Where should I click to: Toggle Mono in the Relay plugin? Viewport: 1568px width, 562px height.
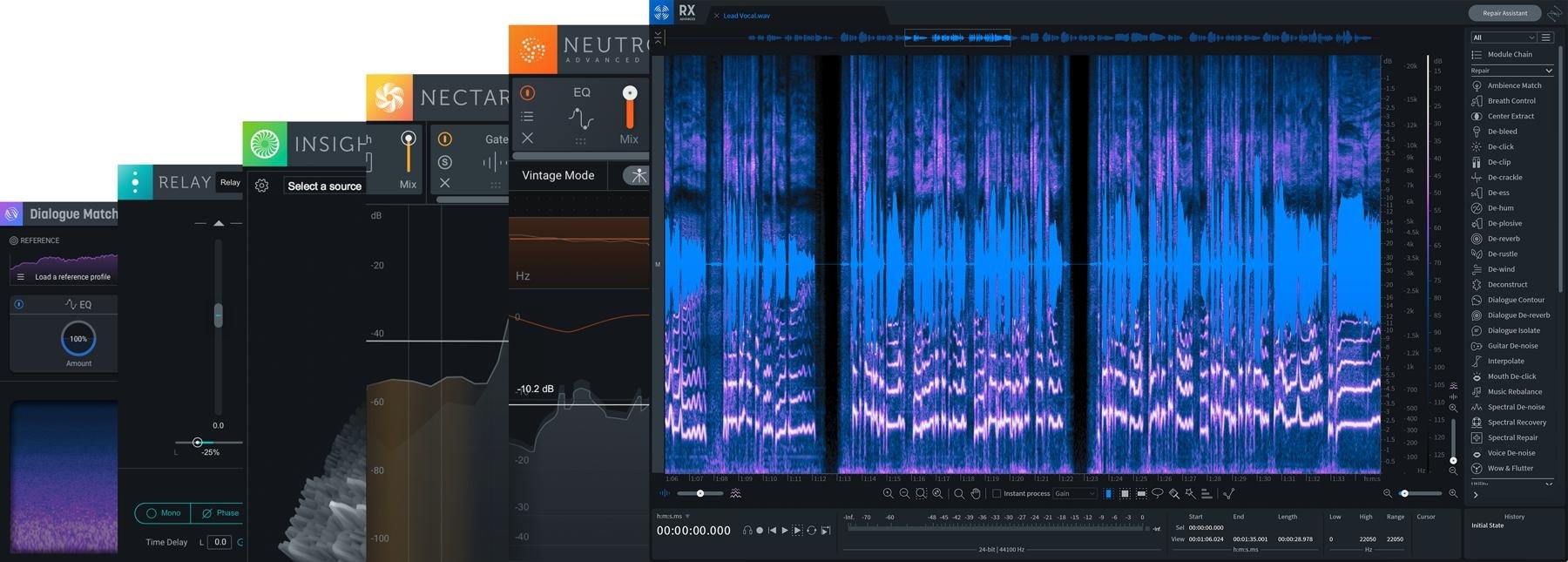163,513
